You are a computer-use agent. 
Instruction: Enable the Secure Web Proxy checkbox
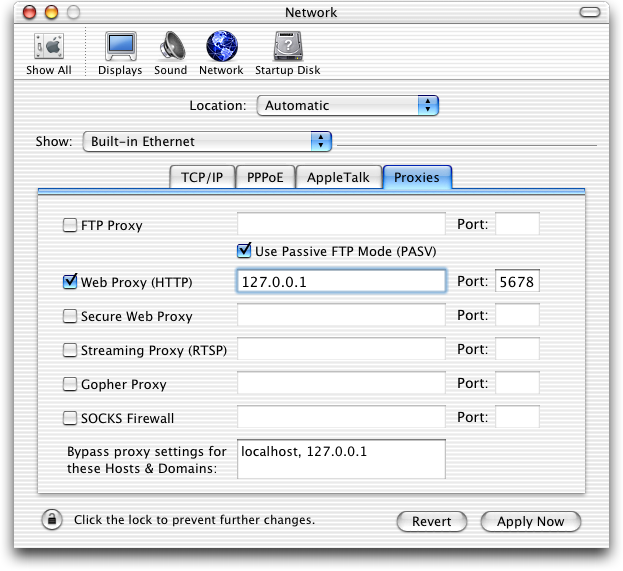[x=70, y=316]
